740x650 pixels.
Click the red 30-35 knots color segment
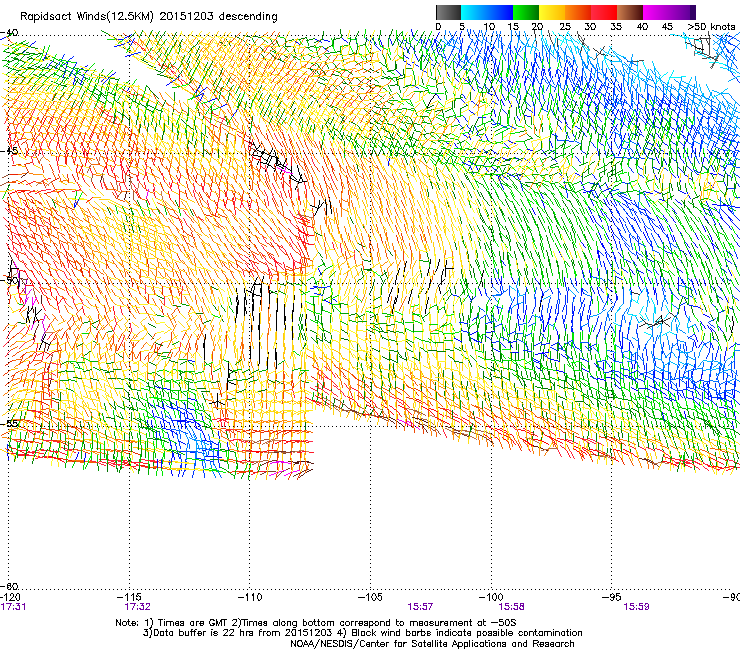click(x=604, y=13)
